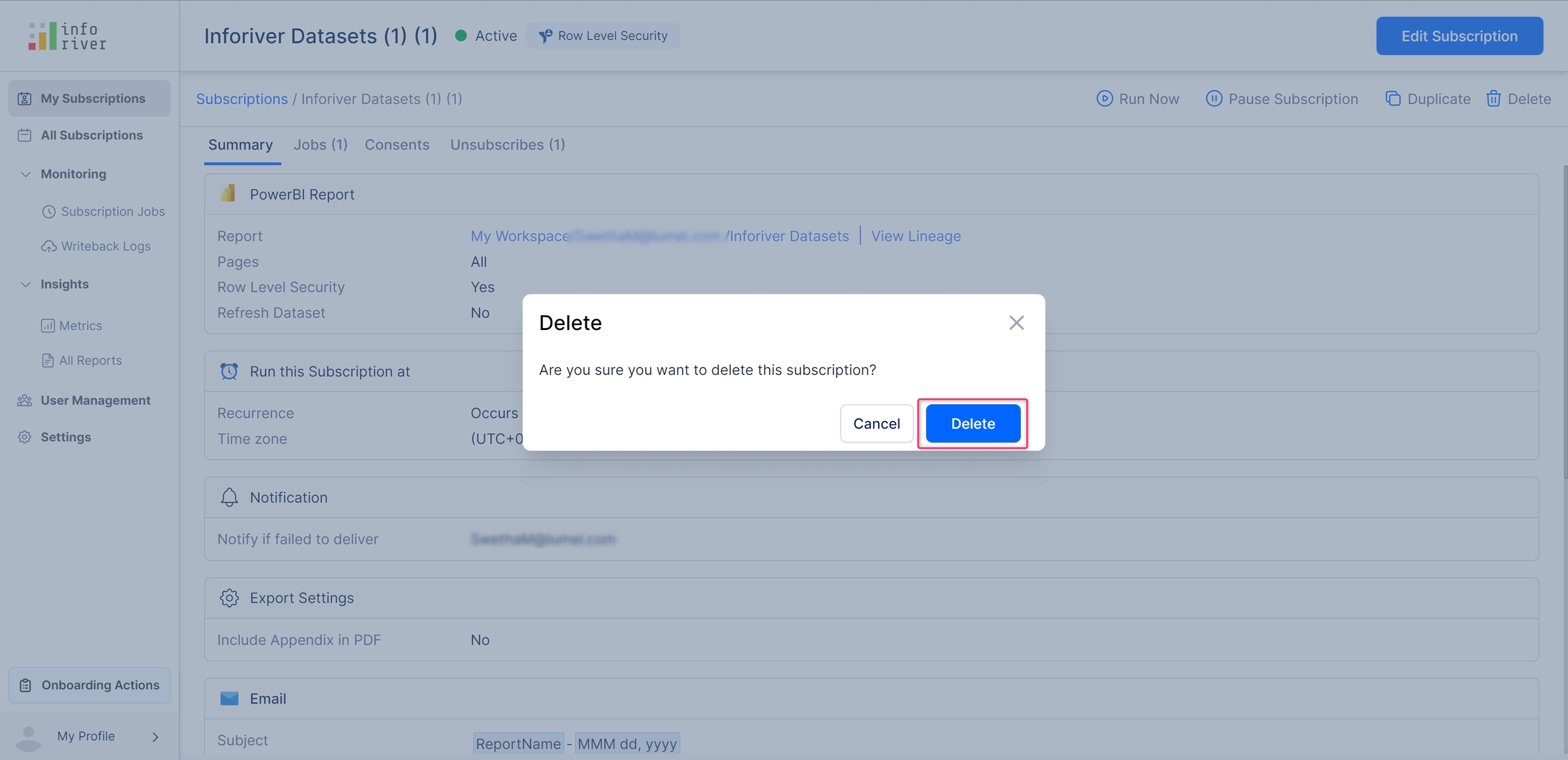
Task: Click the trash Delete icon in toolbar
Action: [x=1493, y=99]
